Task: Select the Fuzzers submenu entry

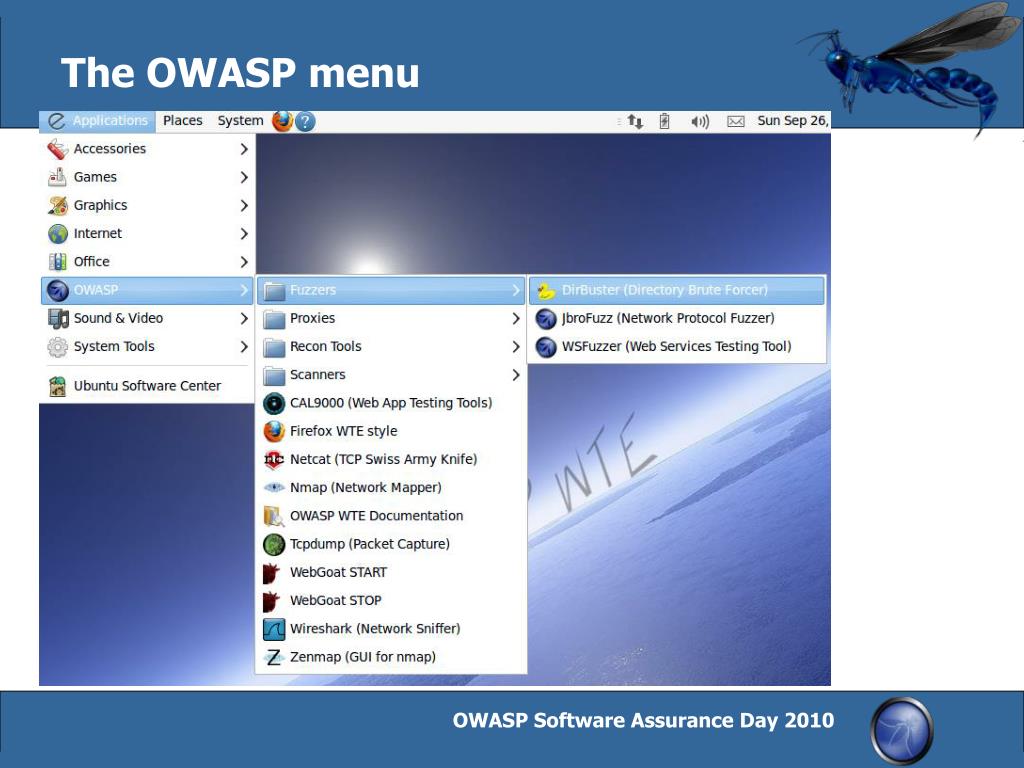Action: pyautogui.click(x=391, y=290)
